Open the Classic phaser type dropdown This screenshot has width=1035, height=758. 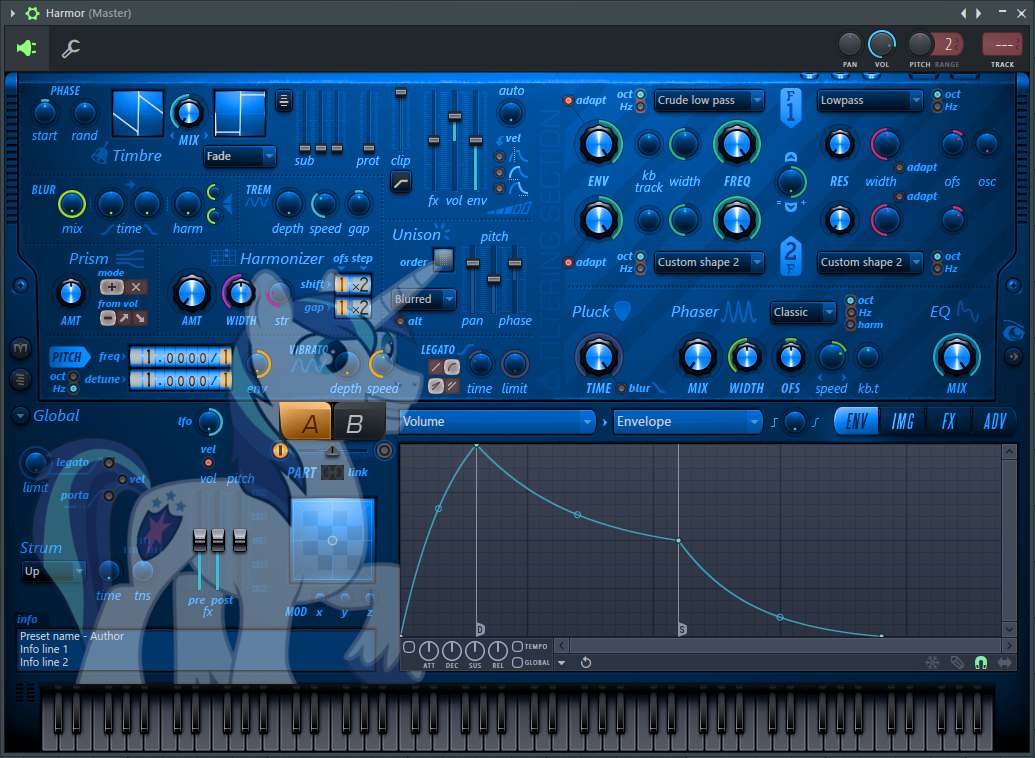click(803, 312)
